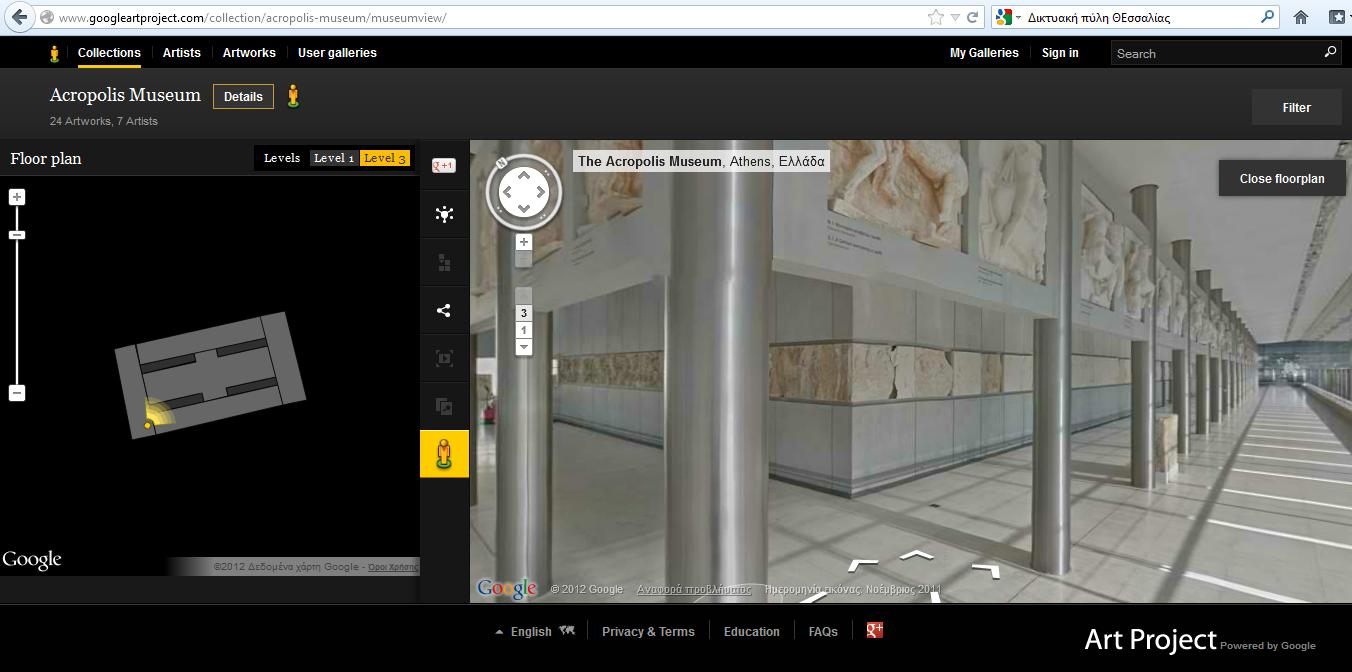Click the Filter button
Viewport: 1352px width, 672px height.
click(1297, 107)
